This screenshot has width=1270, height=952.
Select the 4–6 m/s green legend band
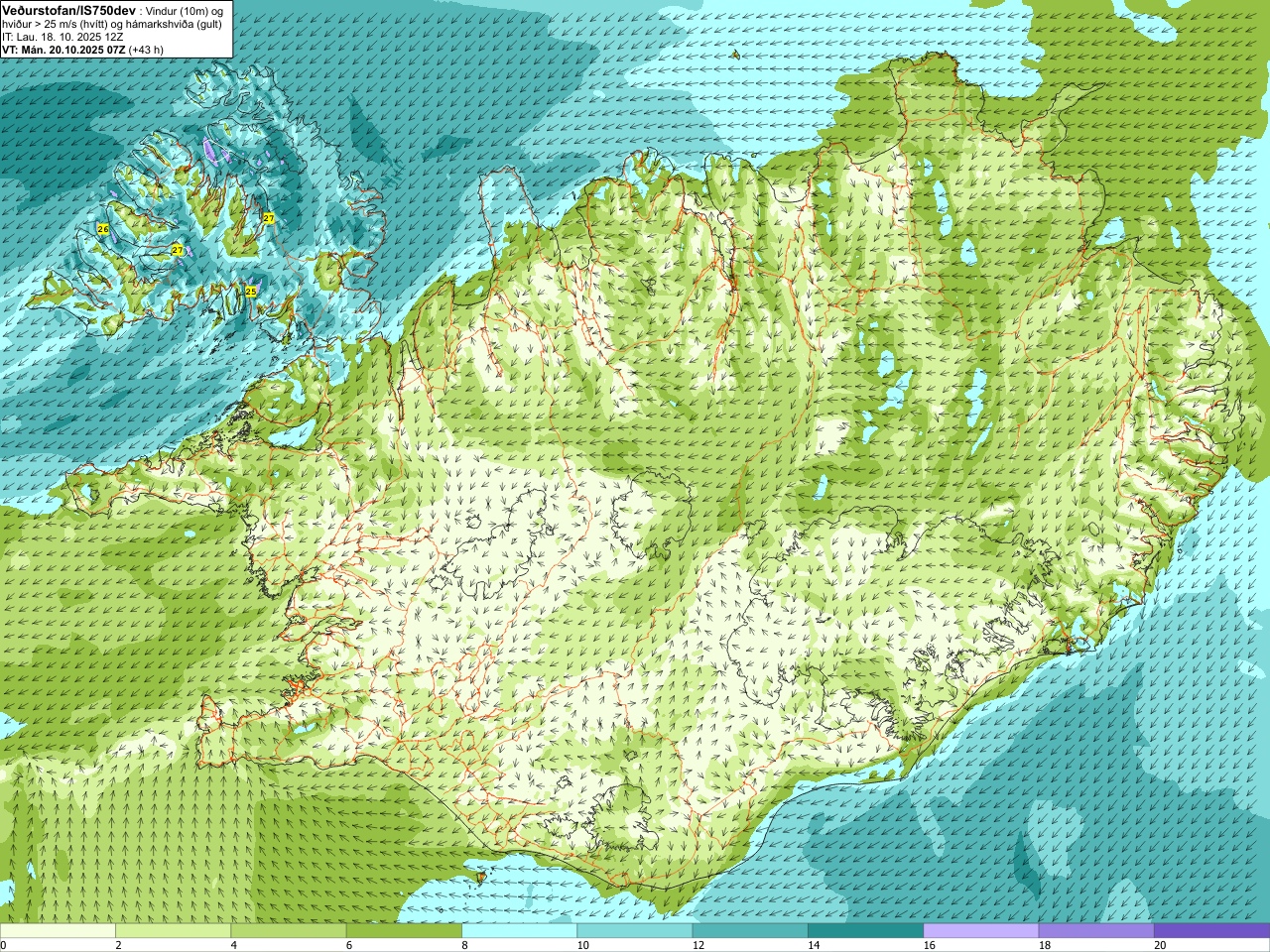coord(289,931)
